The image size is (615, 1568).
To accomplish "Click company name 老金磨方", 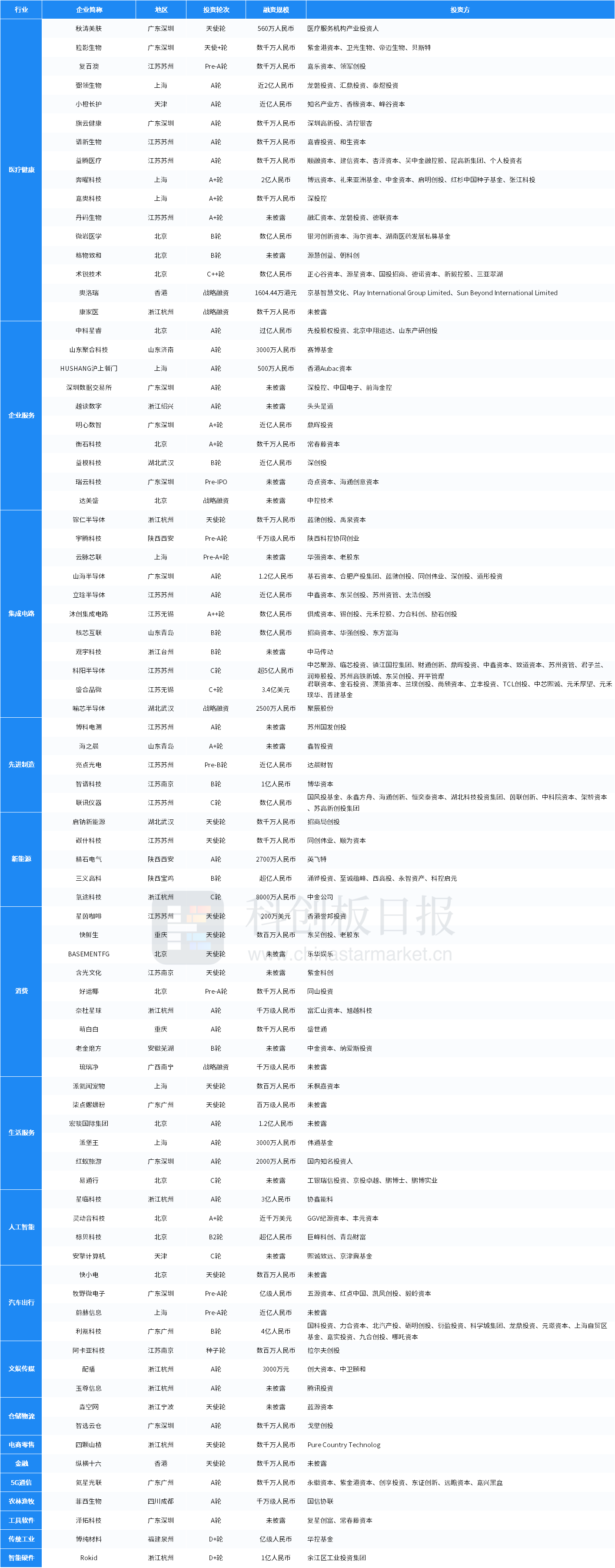I will 89,1048.
